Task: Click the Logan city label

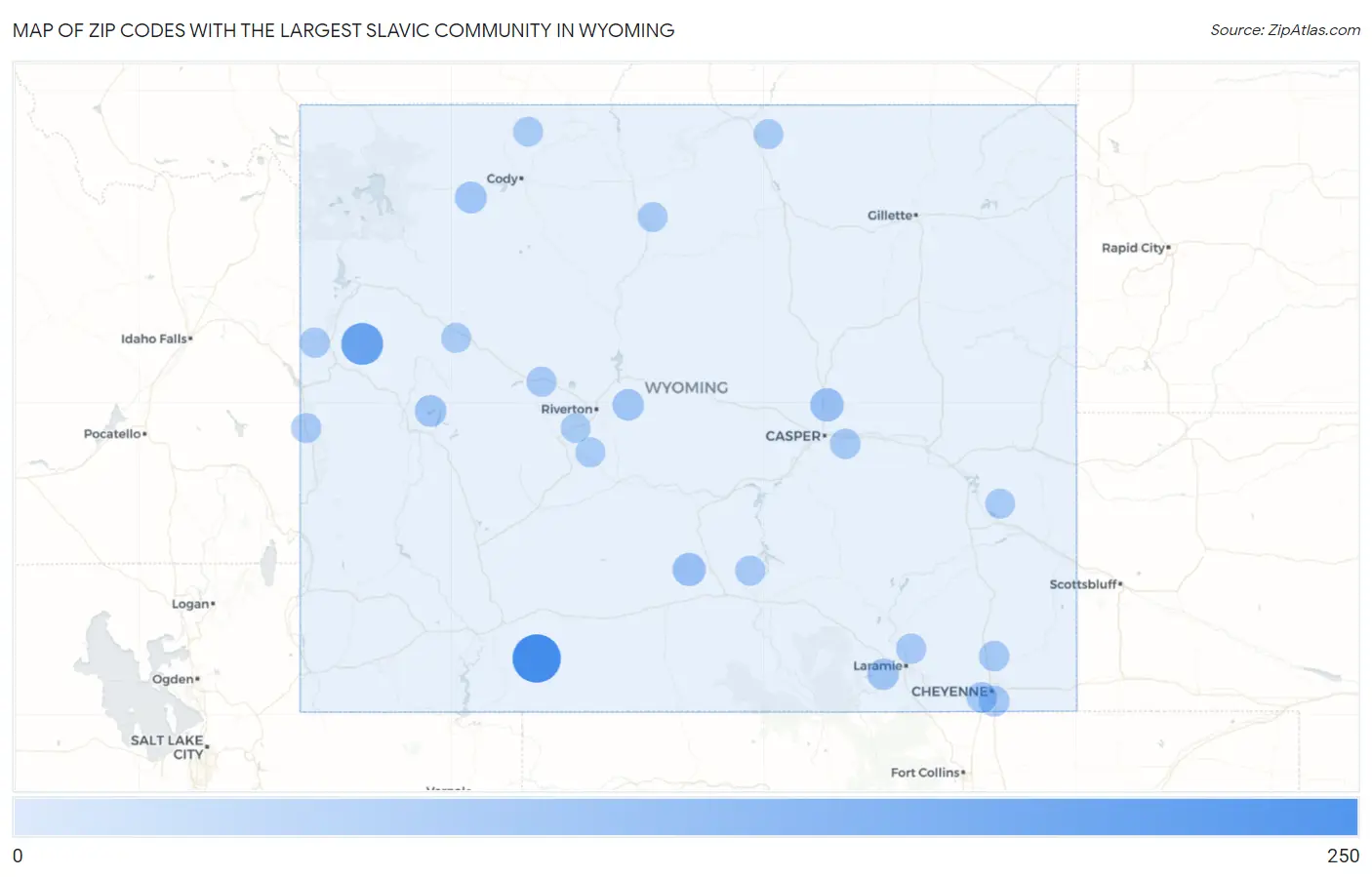Action: tap(192, 604)
